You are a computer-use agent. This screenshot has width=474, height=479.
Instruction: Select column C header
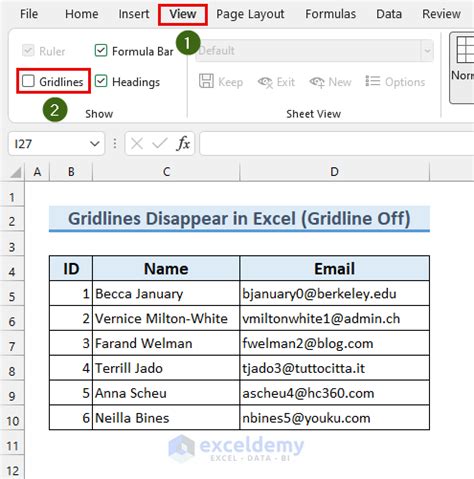click(x=166, y=172)
